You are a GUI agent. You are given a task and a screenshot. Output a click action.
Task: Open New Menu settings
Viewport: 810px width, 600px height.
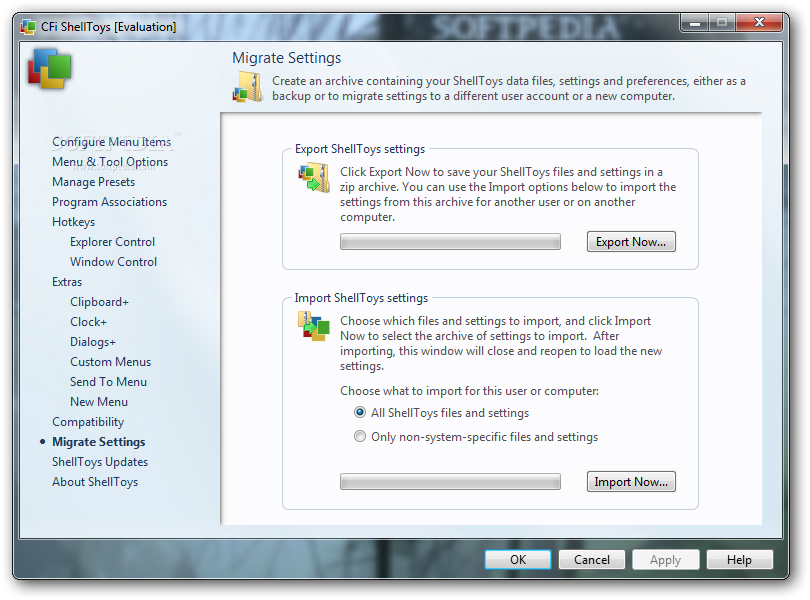pos(99,402)
